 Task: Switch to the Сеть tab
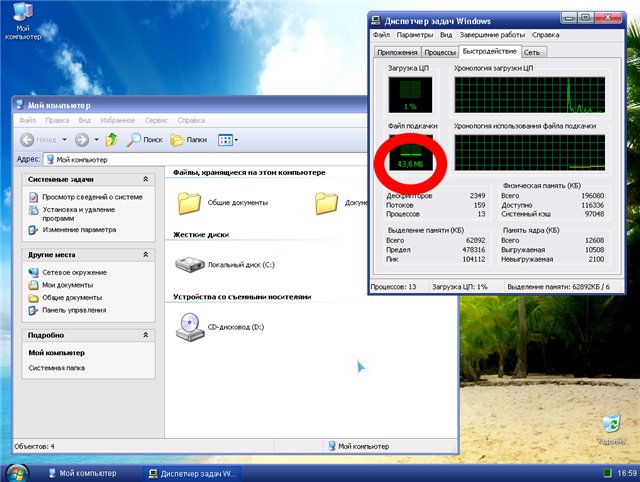(x=532, y=52)
